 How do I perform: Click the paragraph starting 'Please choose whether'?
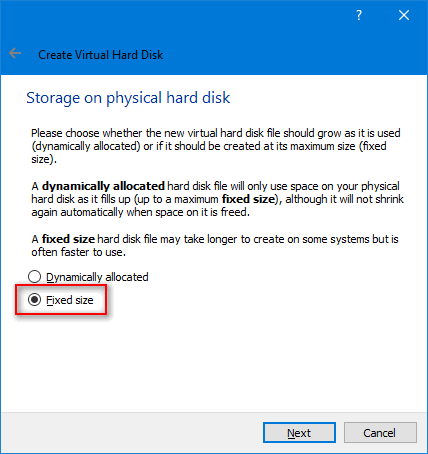click(216, 146)
